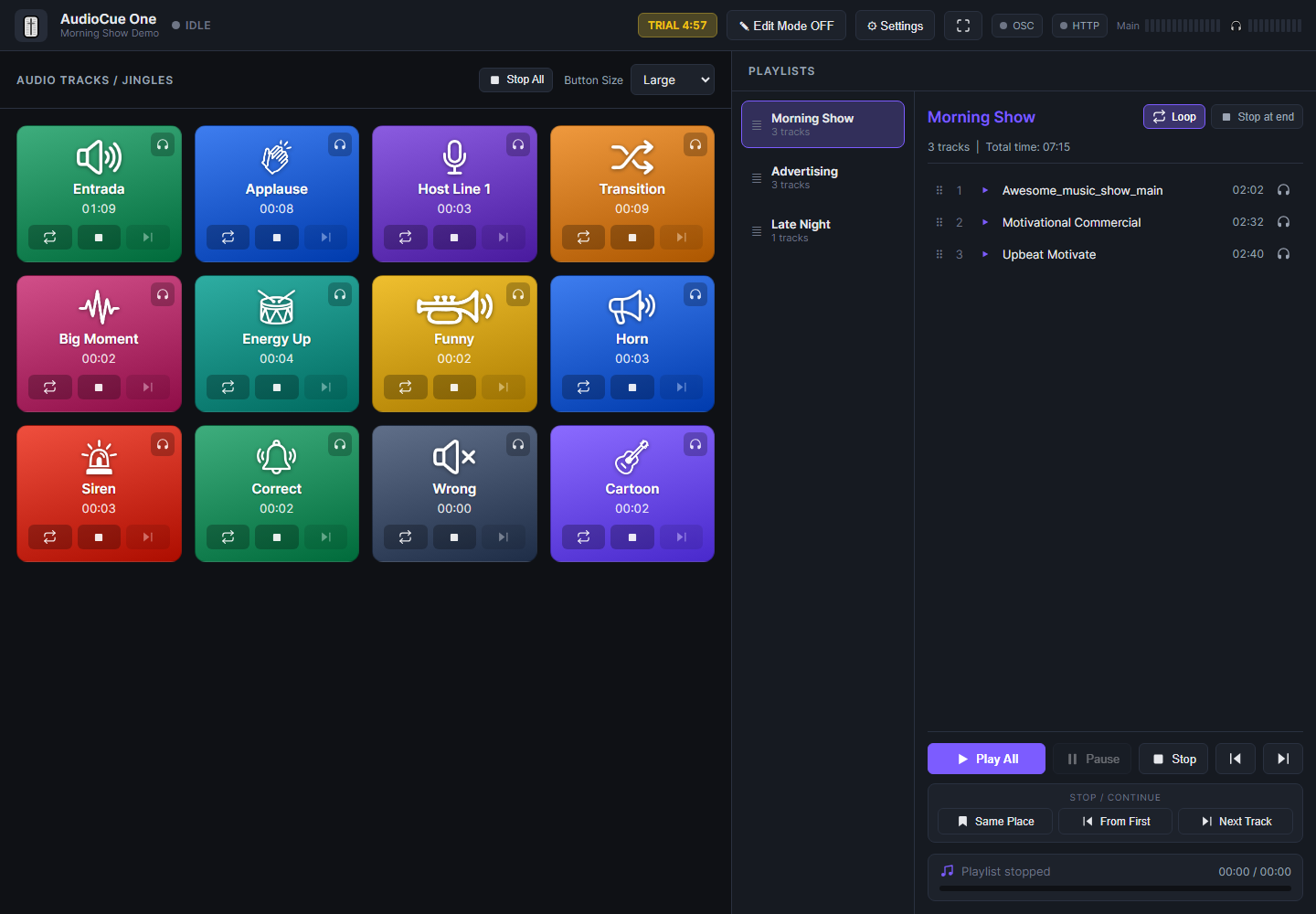Stop the Entrada jingle

99,238
